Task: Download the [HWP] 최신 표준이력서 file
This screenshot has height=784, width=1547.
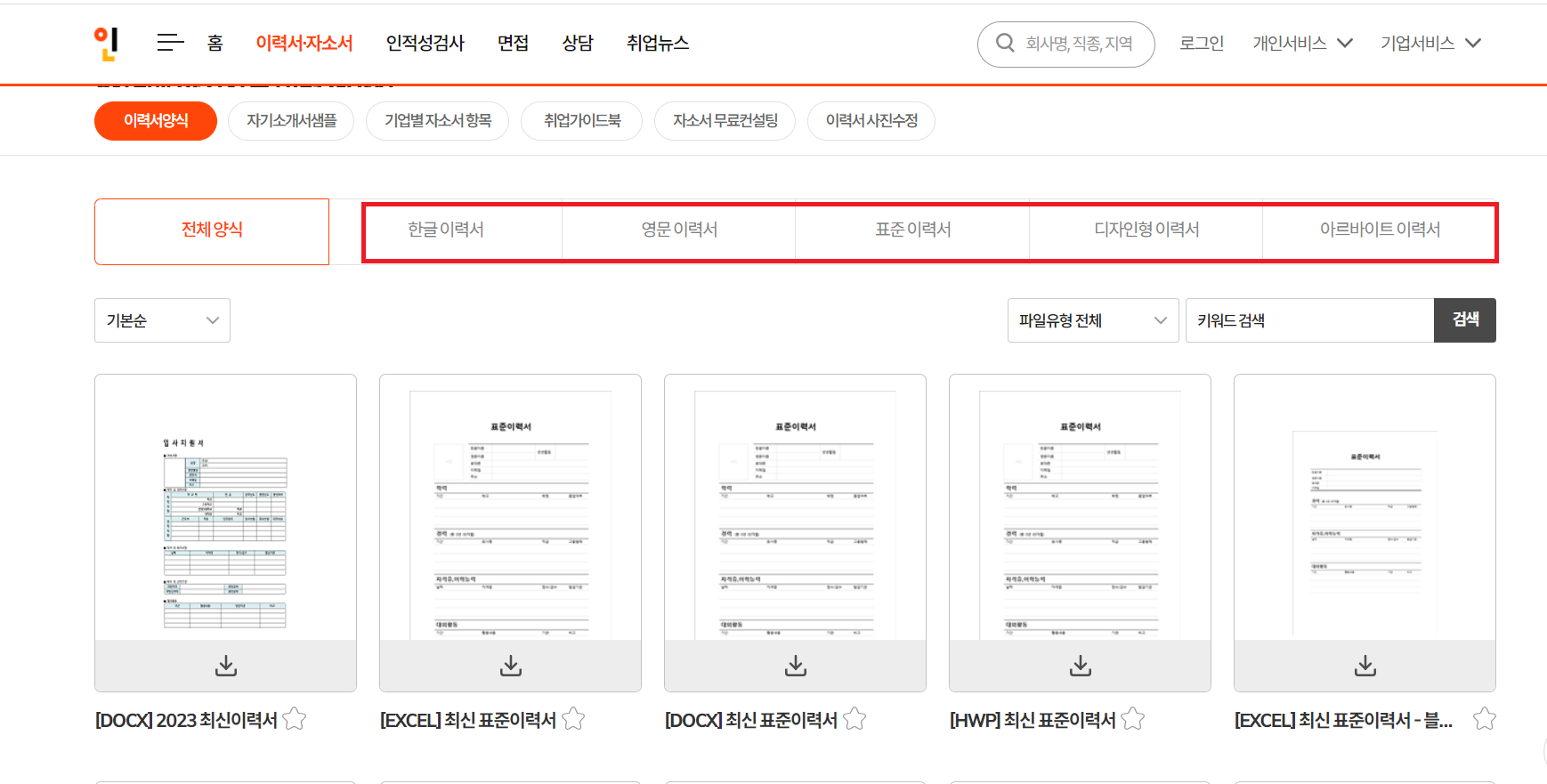Action: (x=1081, y=666)
